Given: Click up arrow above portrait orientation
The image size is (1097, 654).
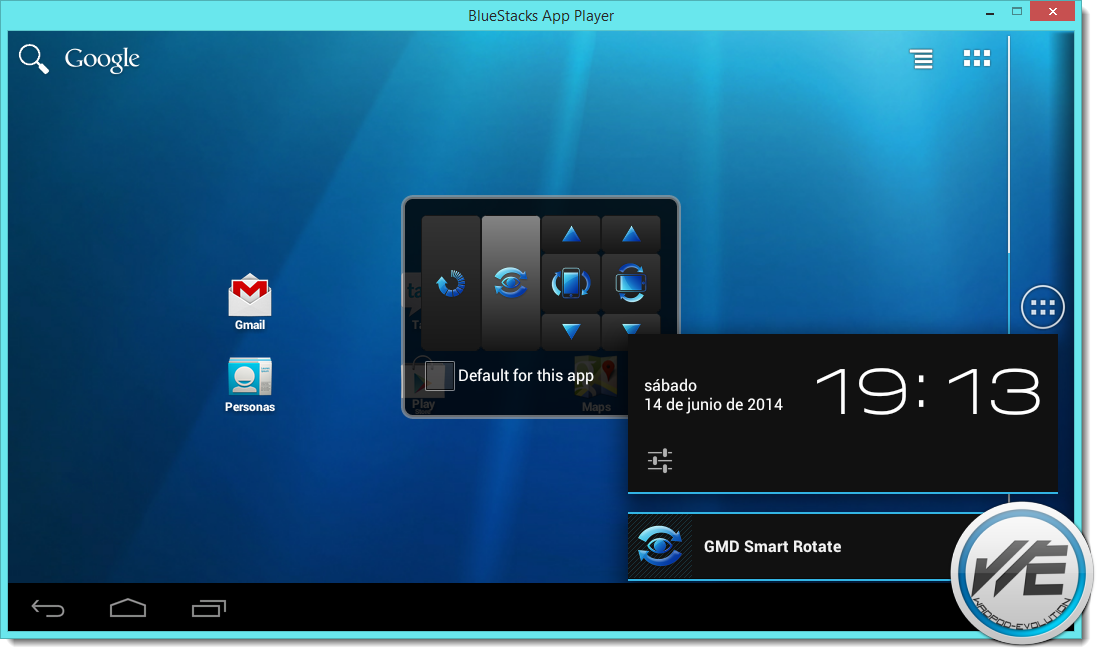Looking at the screenshot, I should (x=571, y=234).
